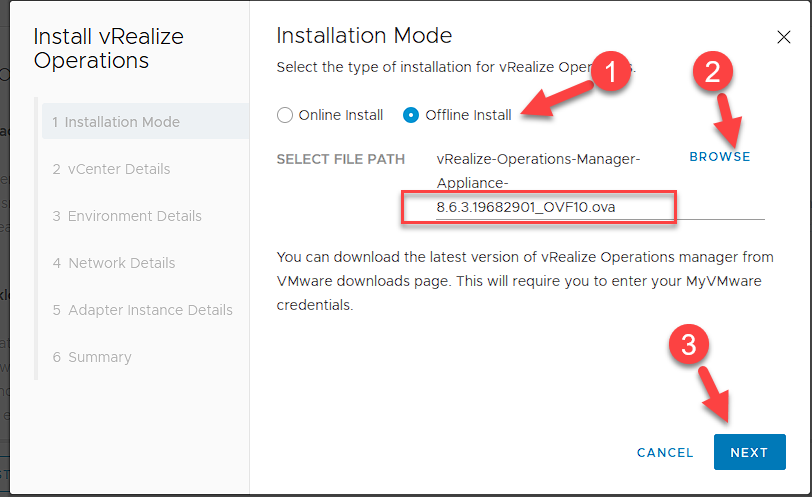Select the Offline Install radio button
Screen dimensions: 812x497
click(411, 115)
